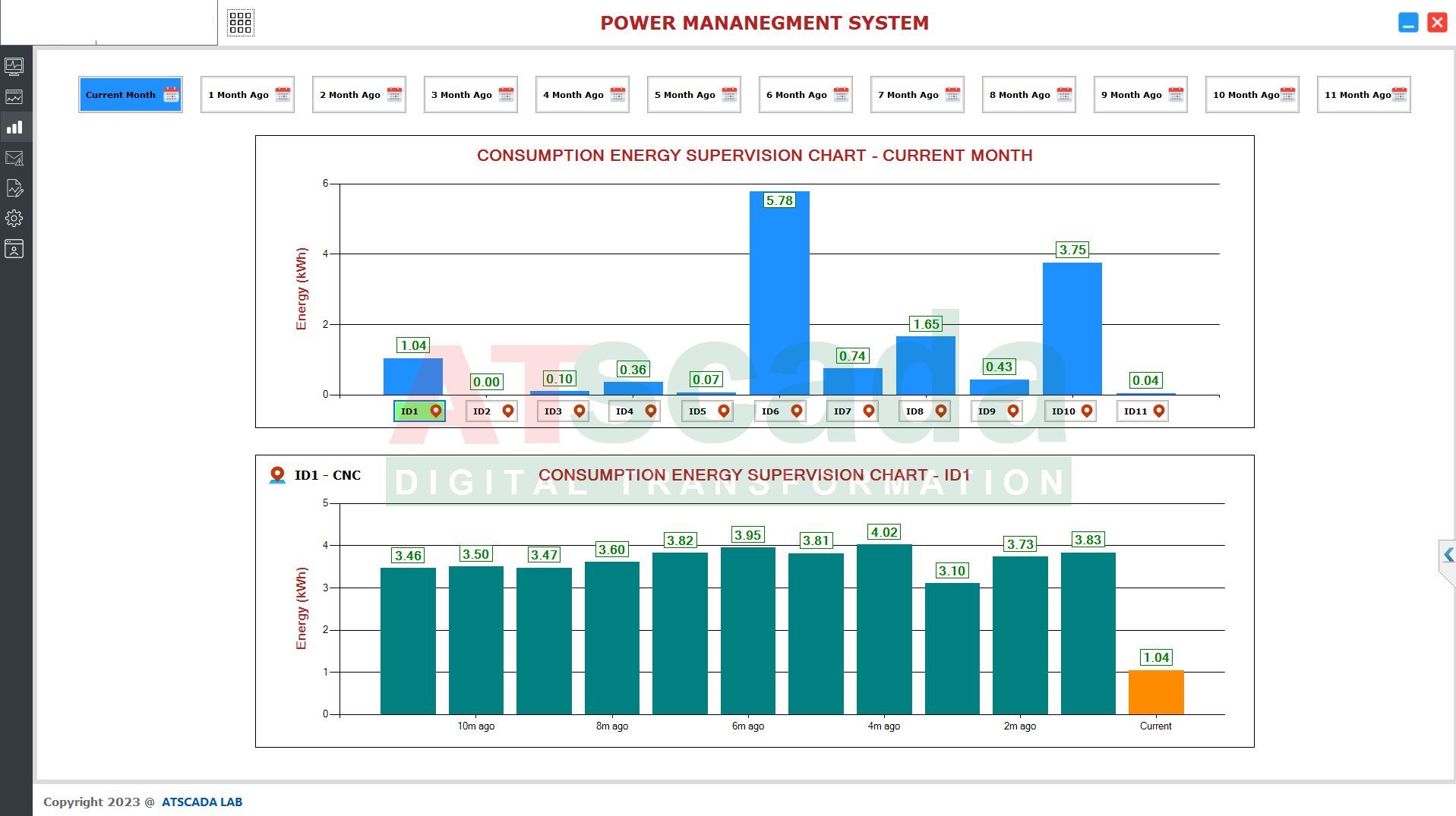
Task: Select the bar chart sidebar icon
Action: (14, 128)
